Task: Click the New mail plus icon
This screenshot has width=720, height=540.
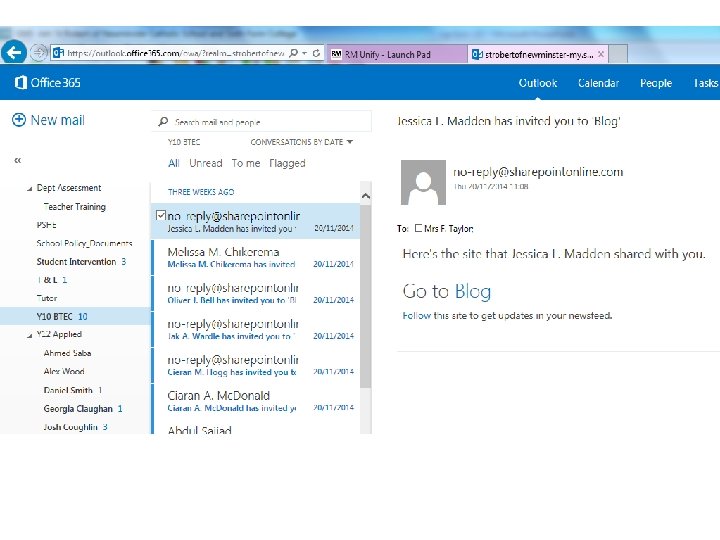Action: tap(19, 120)
